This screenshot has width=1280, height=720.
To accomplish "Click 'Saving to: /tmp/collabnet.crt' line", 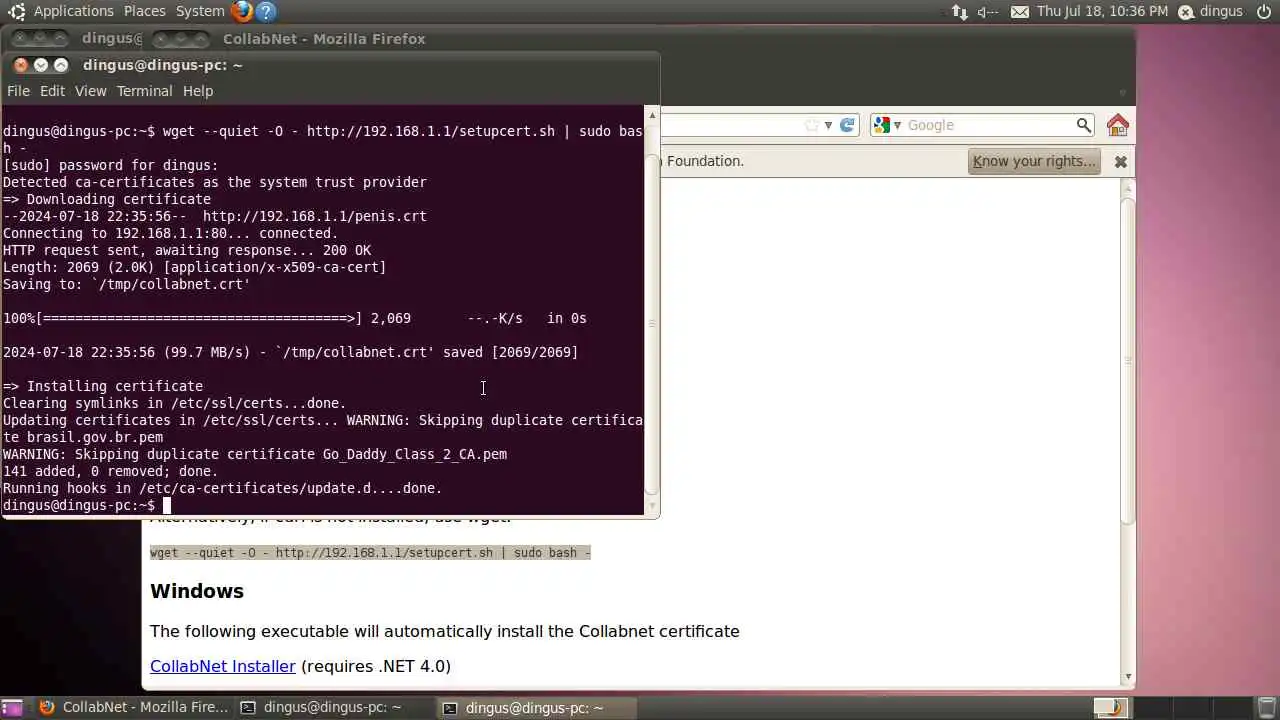I will [127, 284].
